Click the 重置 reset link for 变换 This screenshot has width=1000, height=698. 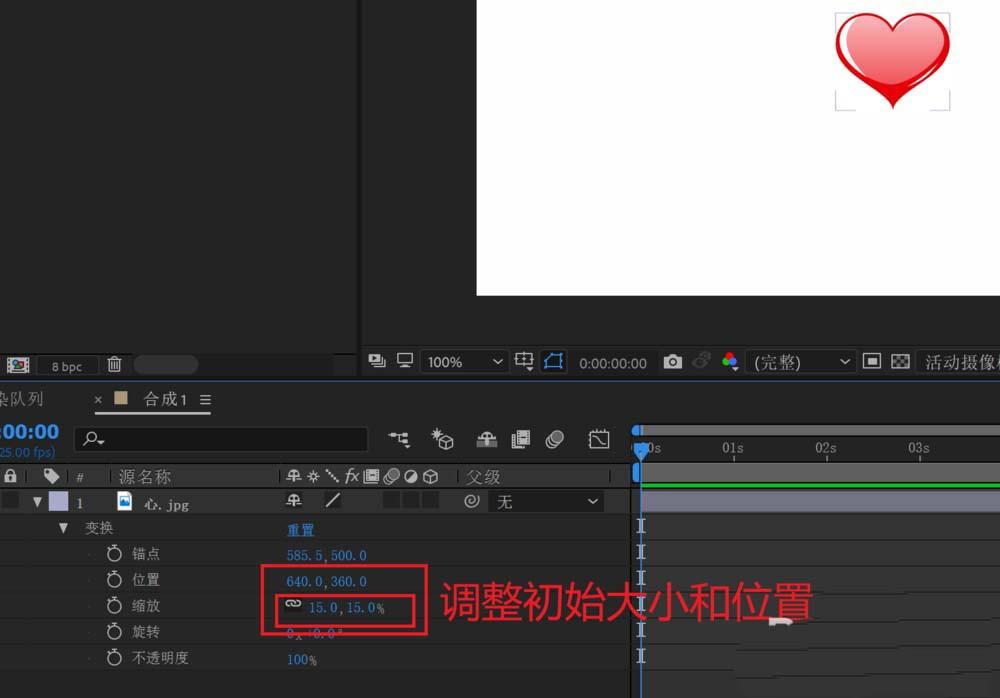coord(300,528)
